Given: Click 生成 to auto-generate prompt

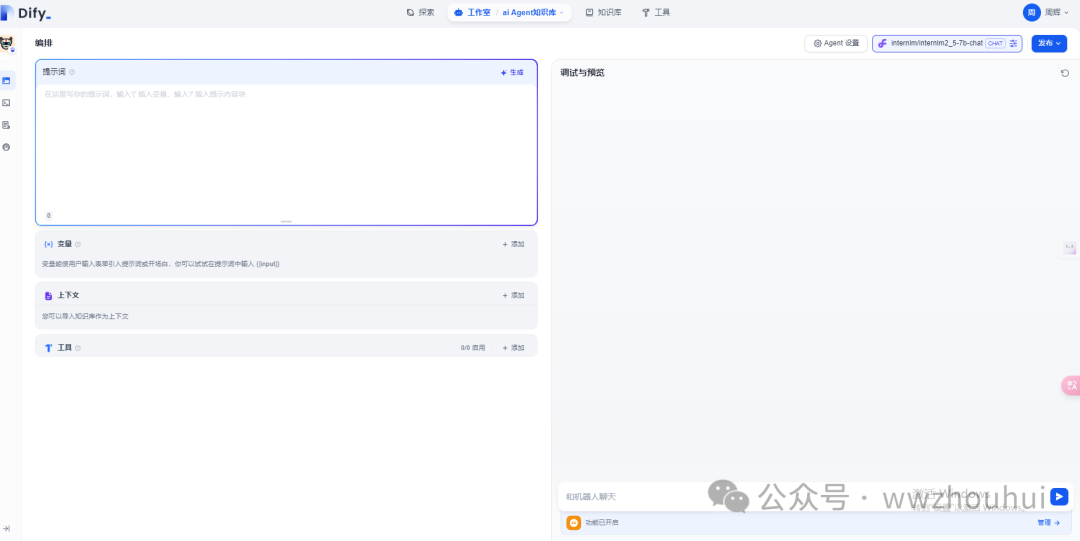Looking at the screenshot, I should click(512, 73).
